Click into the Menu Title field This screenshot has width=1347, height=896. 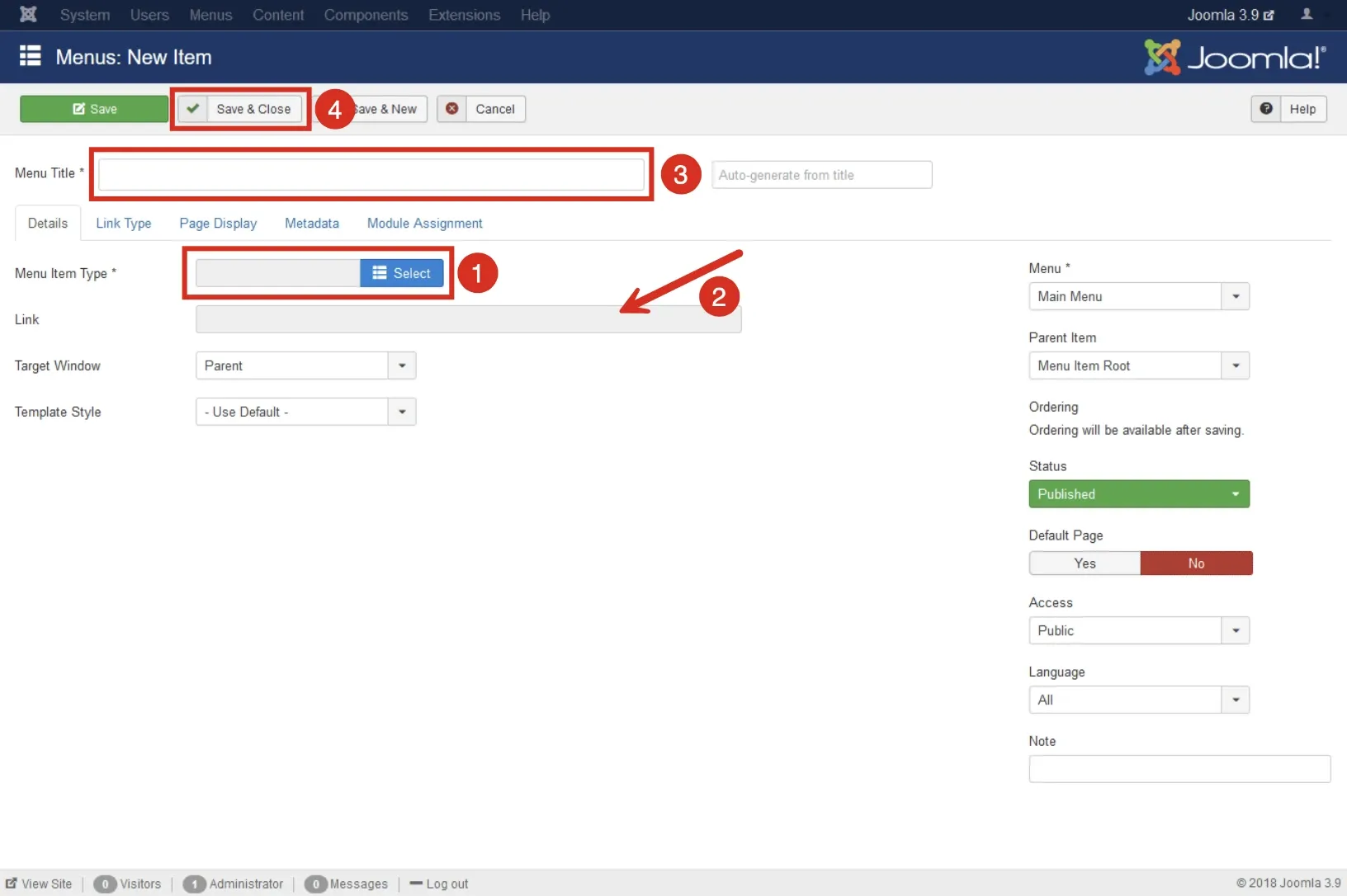371,175
